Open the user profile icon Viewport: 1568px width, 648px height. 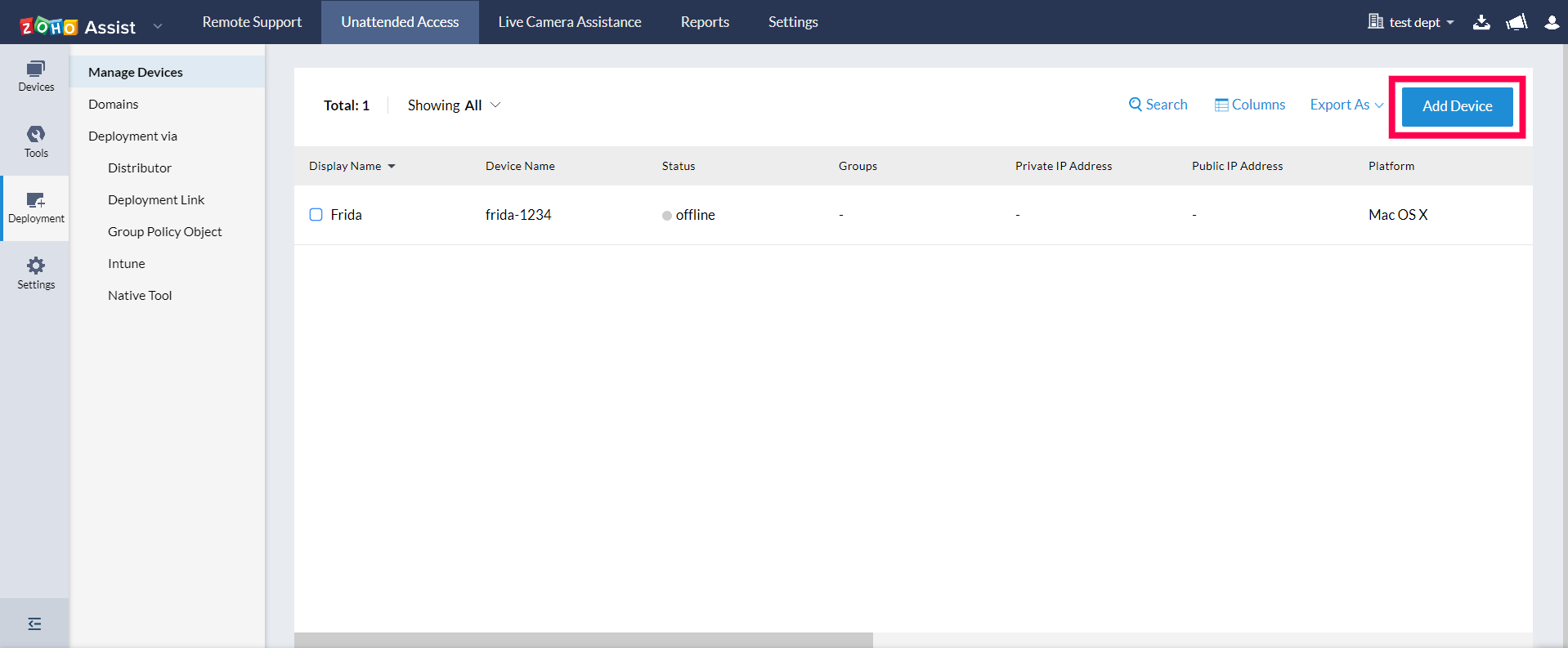coord(1552,22)
